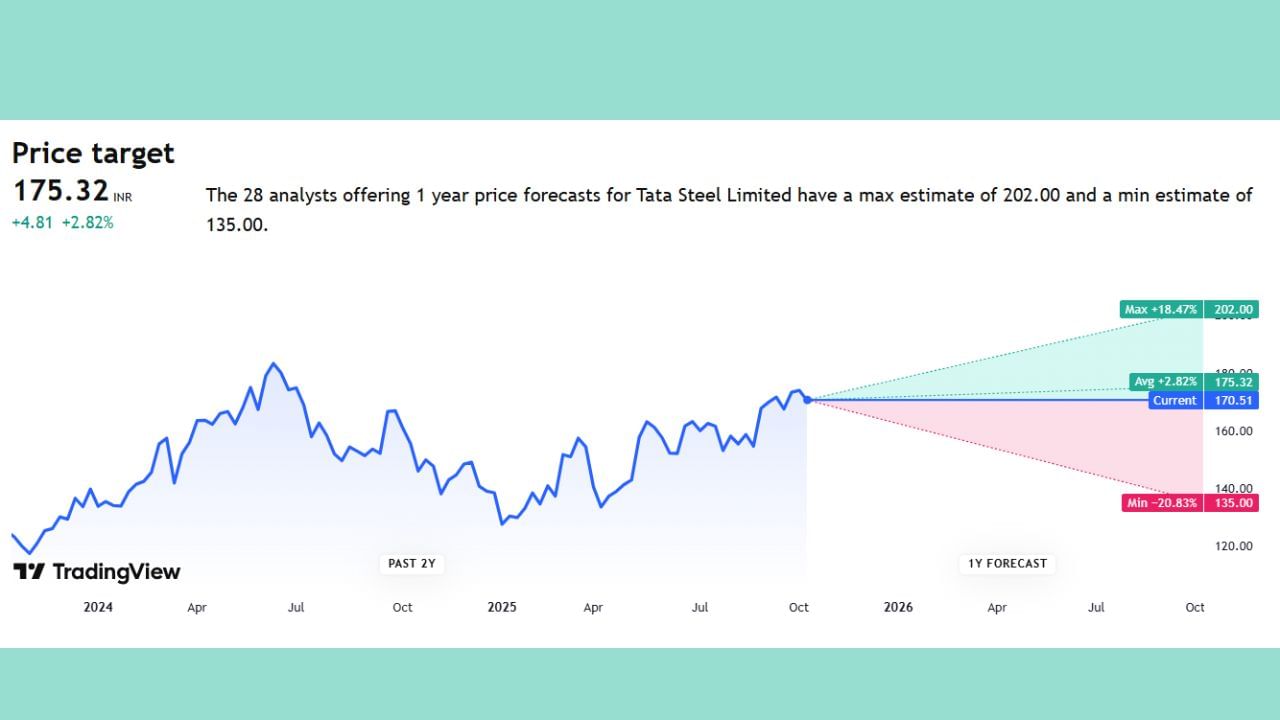The width and height of the screenshot is (1280, 720).
Task: Click the current price dot marker
Action: tap(807, 400)
